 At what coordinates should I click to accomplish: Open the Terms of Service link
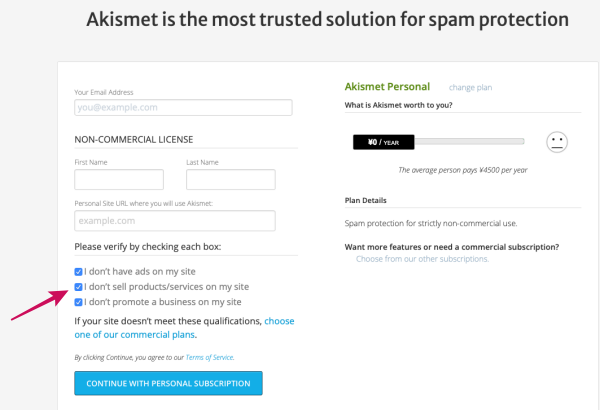(x=211, y=357)
